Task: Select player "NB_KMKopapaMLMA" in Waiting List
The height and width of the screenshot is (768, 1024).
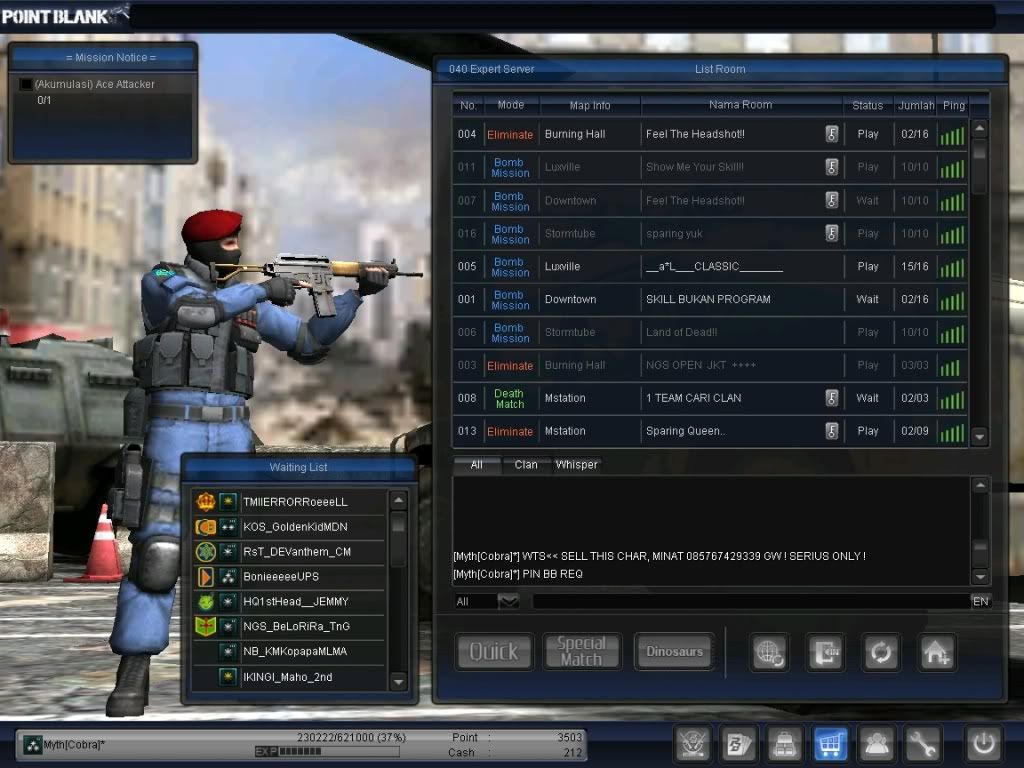Action: [x=289, y=651]
